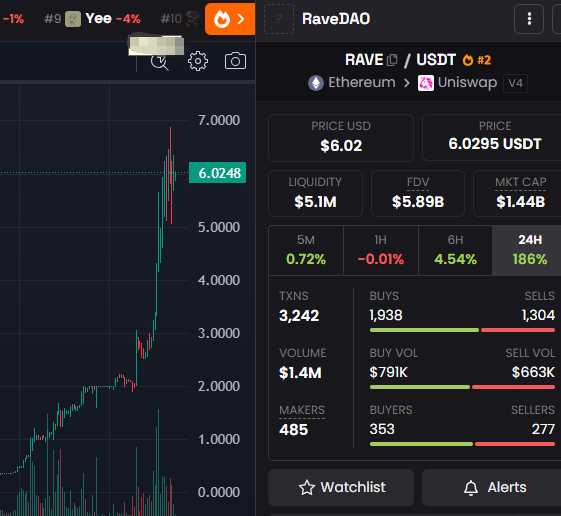The width and height of the screenshot is (561, 516).
Task: Click the #10 trending token entry
Action: (x=180, y=19)
